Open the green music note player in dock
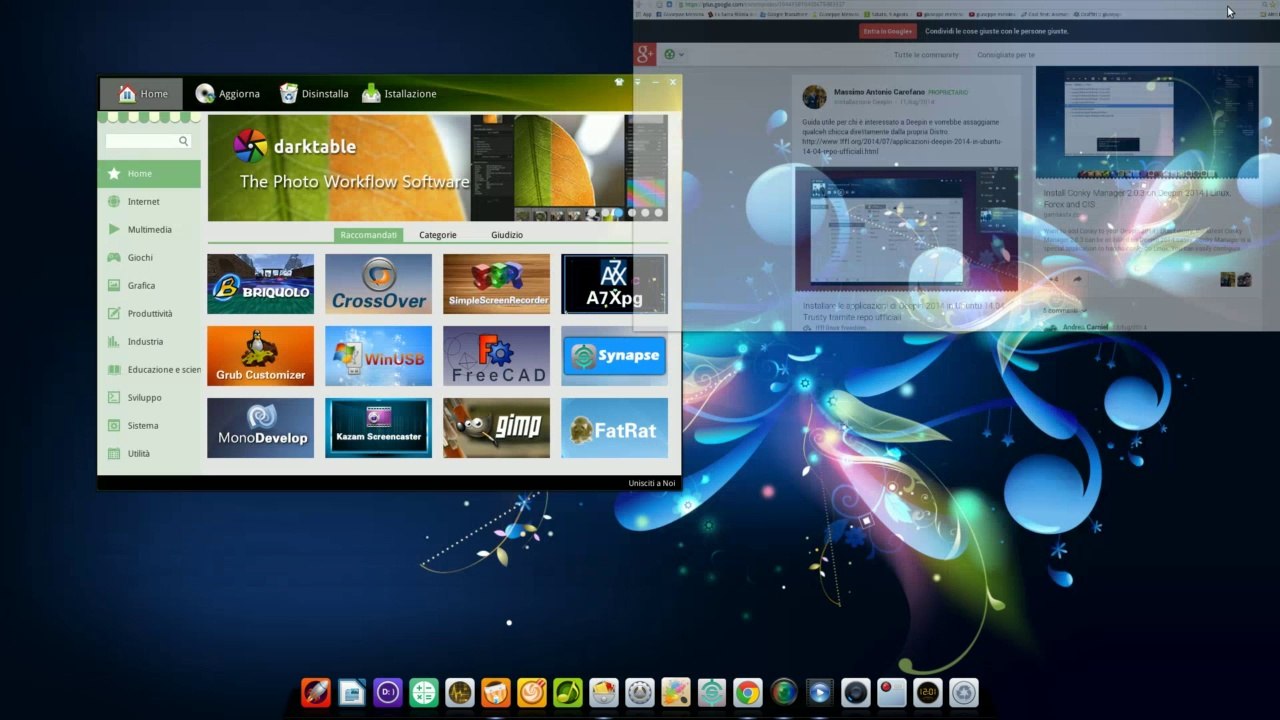This screenshot has width=1280, height=720. tap(568, 692)
